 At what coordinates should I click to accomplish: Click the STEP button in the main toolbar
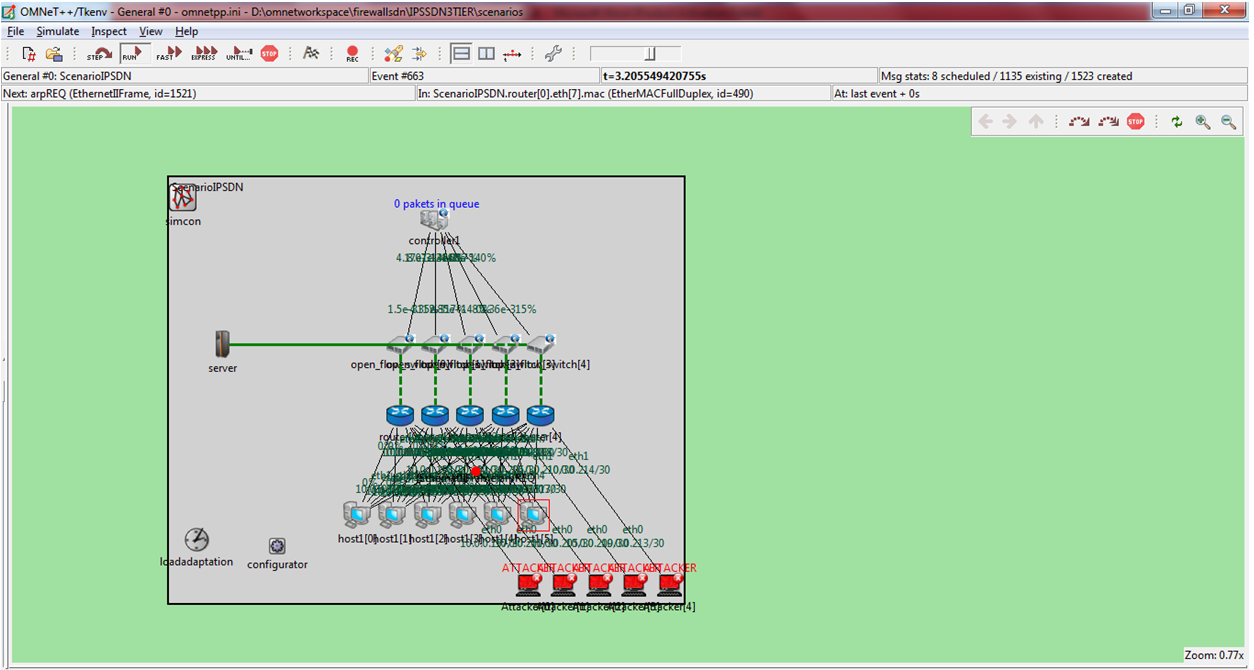click(100, 54)
